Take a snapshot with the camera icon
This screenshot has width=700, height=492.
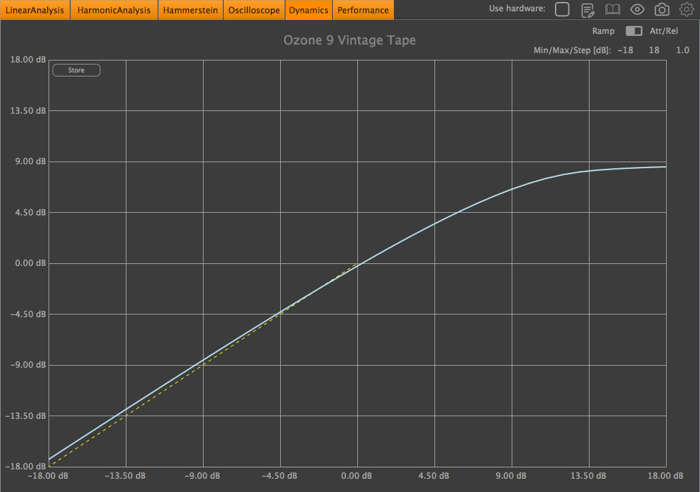pos(662,9)
